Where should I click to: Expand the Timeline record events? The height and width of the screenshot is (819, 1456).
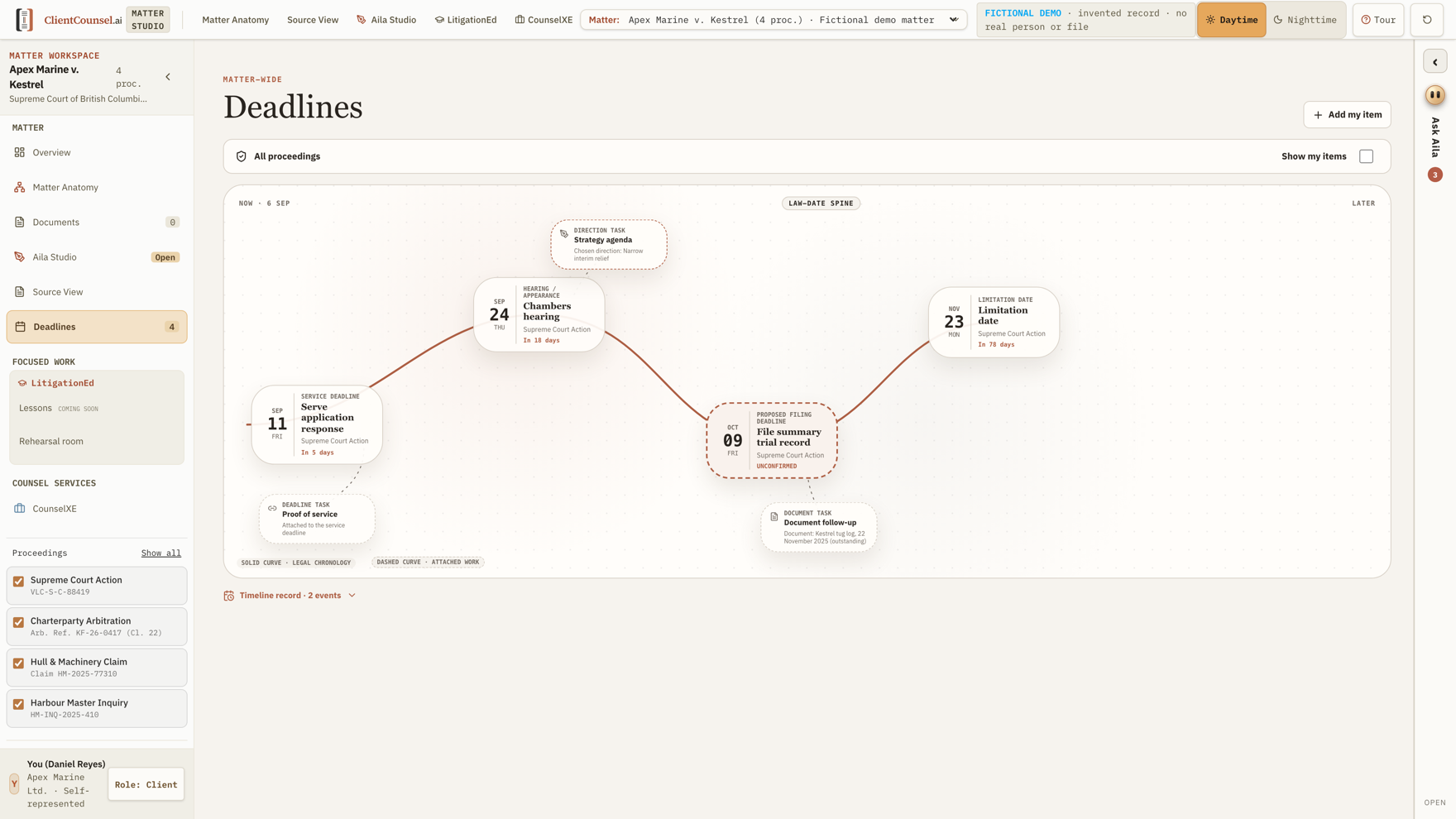[290, 596]
